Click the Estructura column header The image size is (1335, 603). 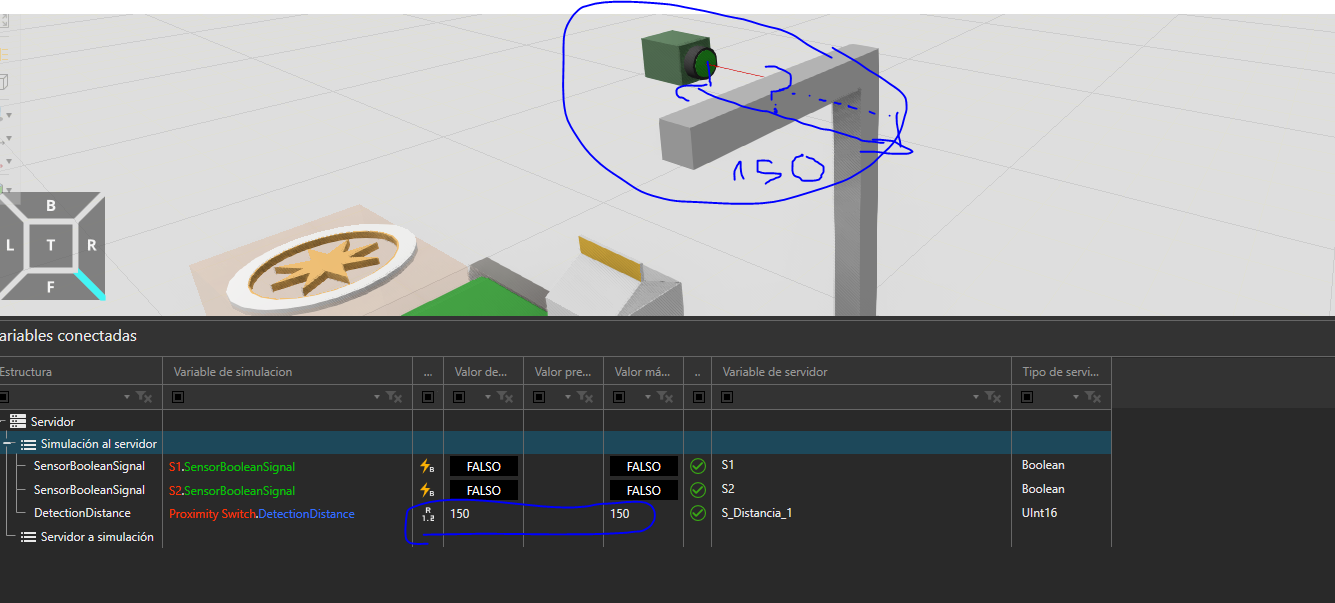point(80,372)
